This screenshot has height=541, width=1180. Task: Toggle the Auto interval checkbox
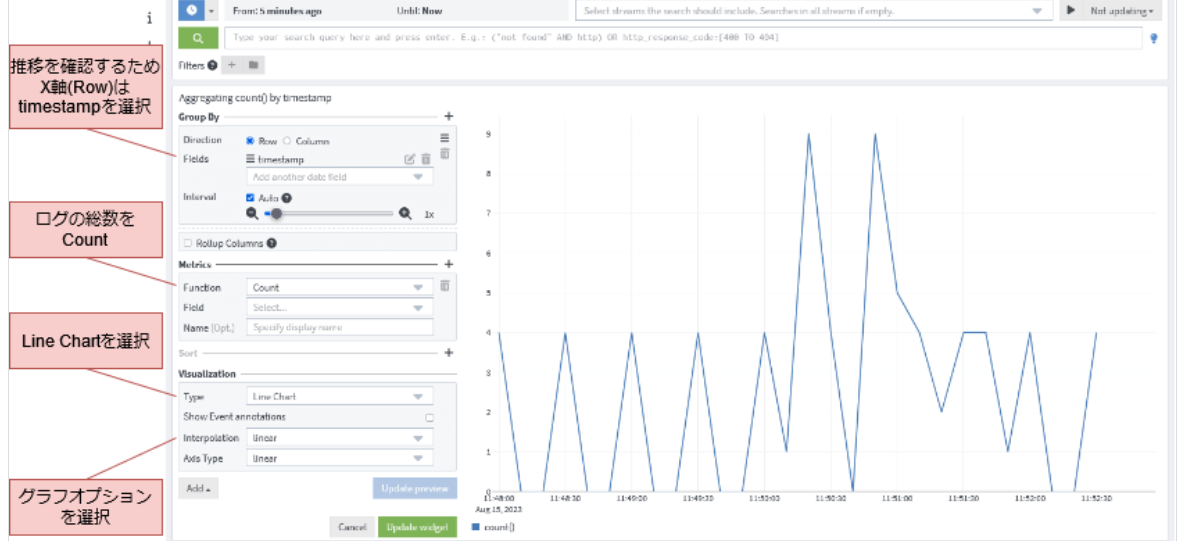click(x=251, y=197)
